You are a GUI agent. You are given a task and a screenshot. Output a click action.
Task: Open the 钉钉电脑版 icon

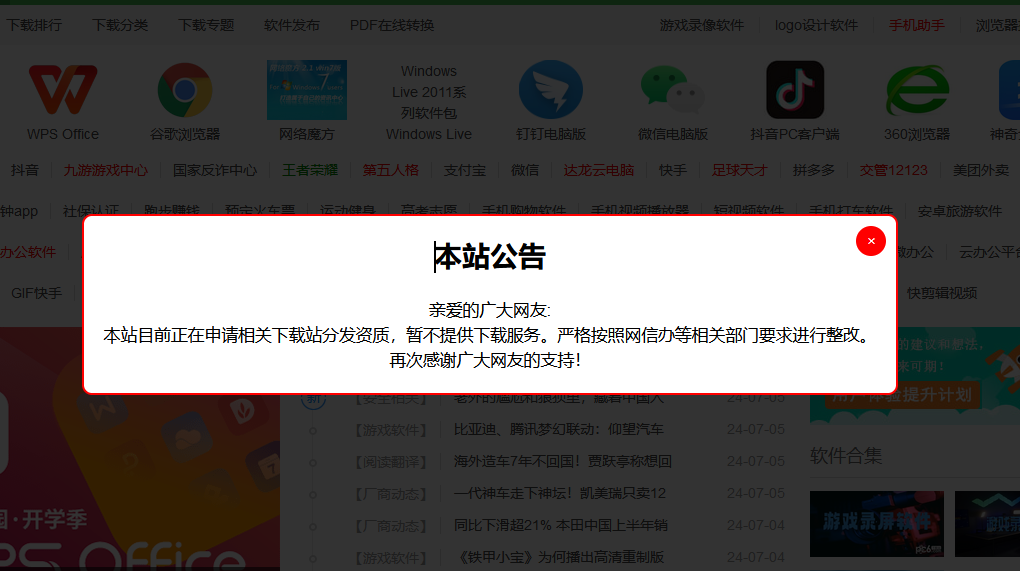[551, 91]
